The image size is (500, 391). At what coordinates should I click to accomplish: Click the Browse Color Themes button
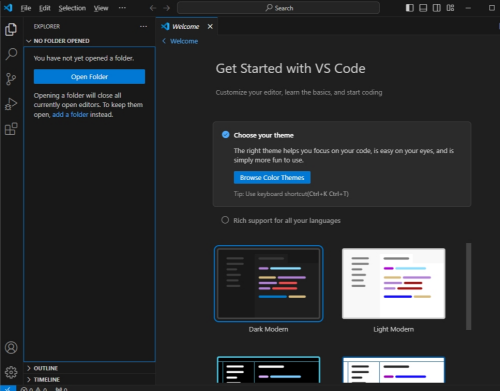(x=272, y=177)
